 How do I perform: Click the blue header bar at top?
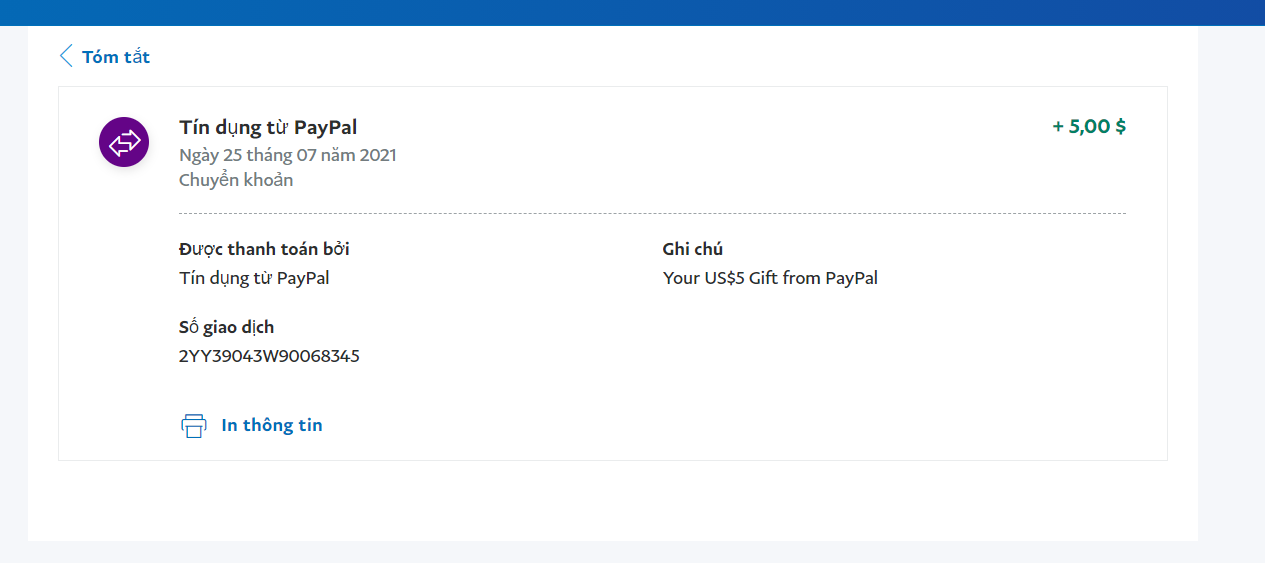[x=632, y=12]
